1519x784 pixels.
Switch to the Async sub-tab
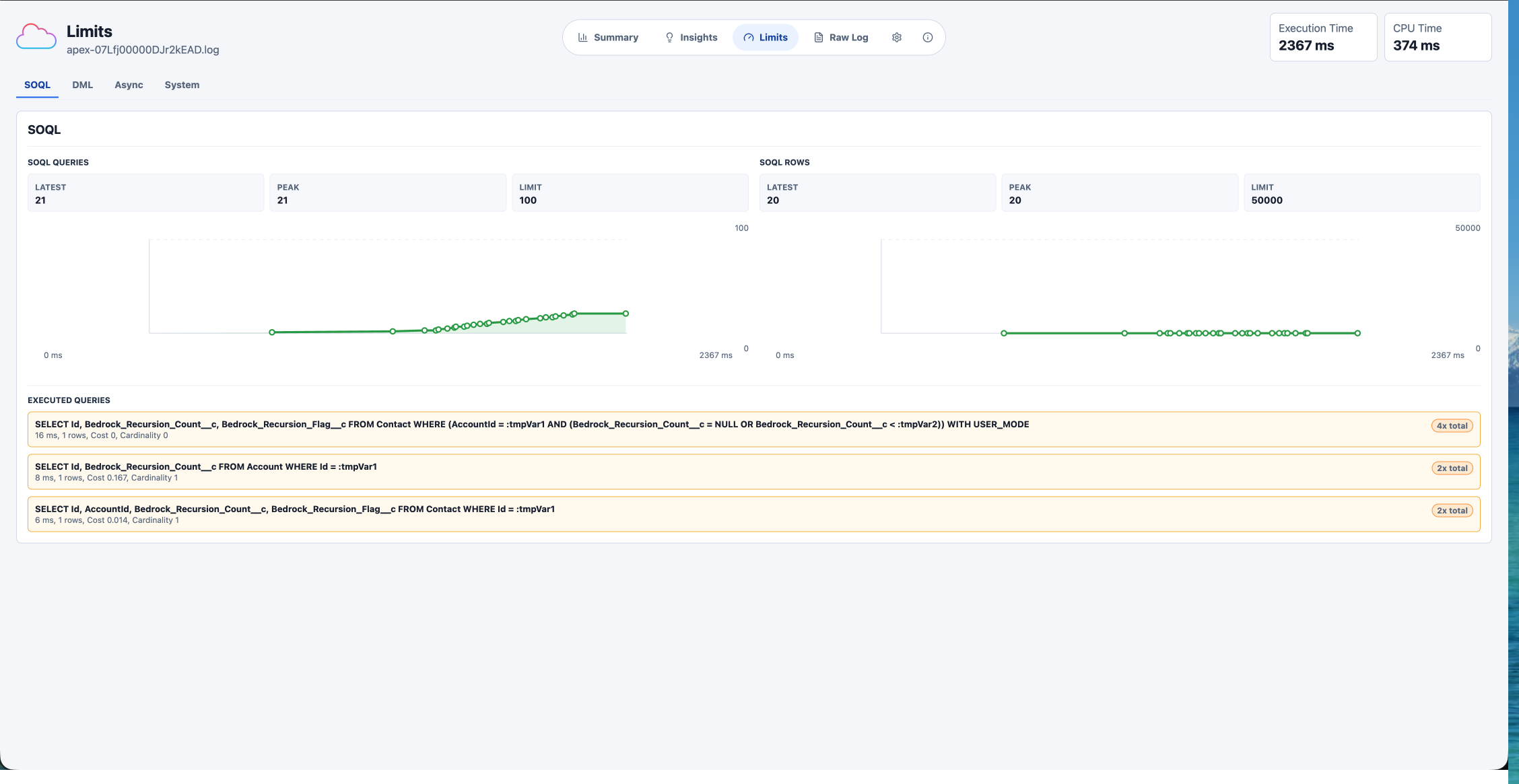[x=129, y=85]
